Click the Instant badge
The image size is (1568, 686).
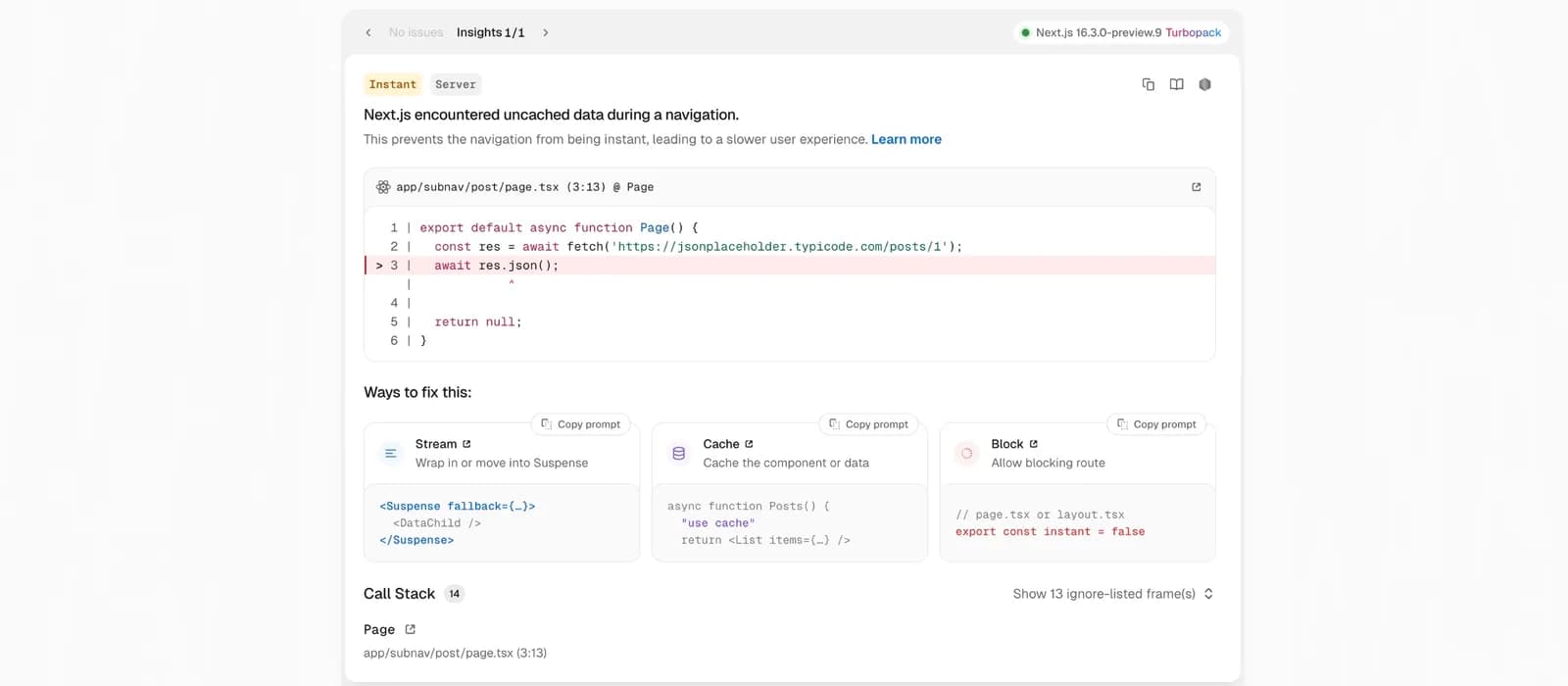393,84
